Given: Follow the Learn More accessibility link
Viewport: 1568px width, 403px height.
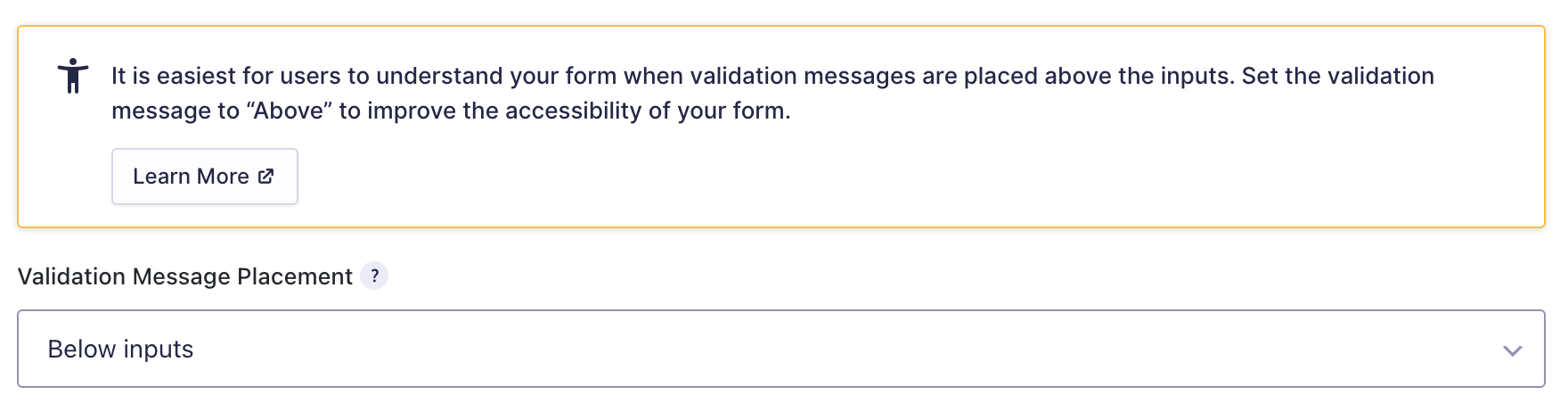Looking at the screenshot, I should tap(205, 177).
